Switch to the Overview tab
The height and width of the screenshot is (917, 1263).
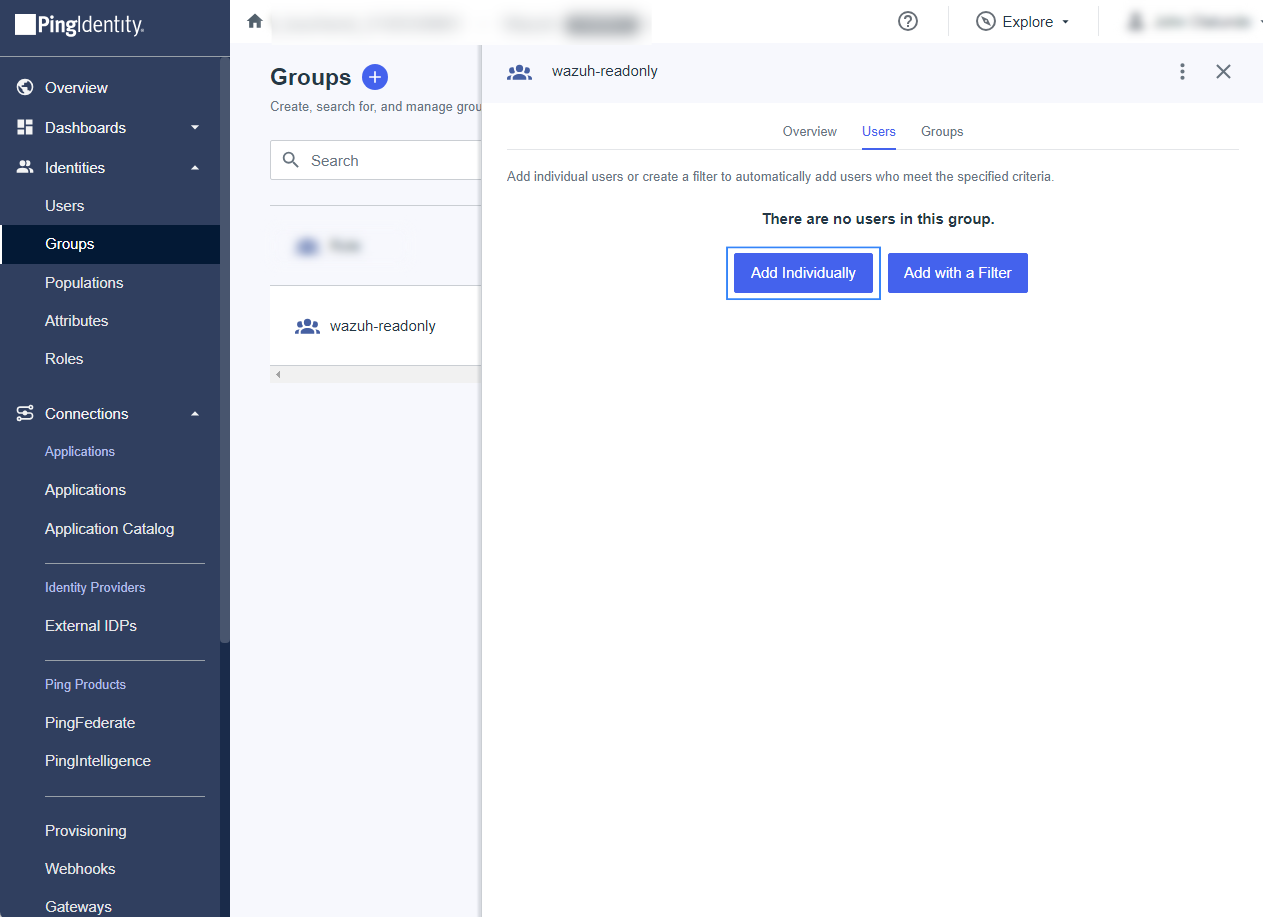tap(809, 132)
